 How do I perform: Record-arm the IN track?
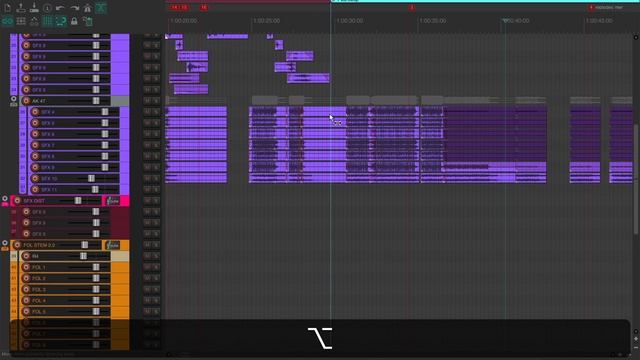click(26, 256)
